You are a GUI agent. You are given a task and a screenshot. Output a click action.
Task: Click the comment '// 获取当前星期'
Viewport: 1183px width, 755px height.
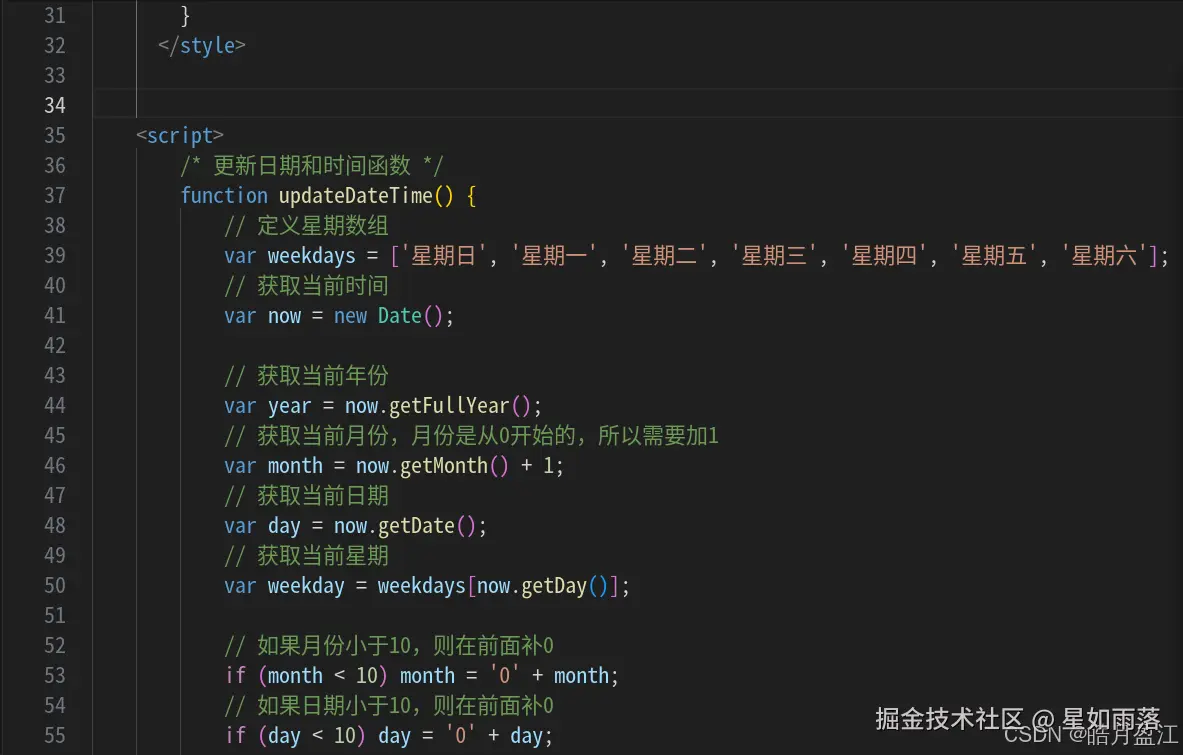[x=306, y=556]
